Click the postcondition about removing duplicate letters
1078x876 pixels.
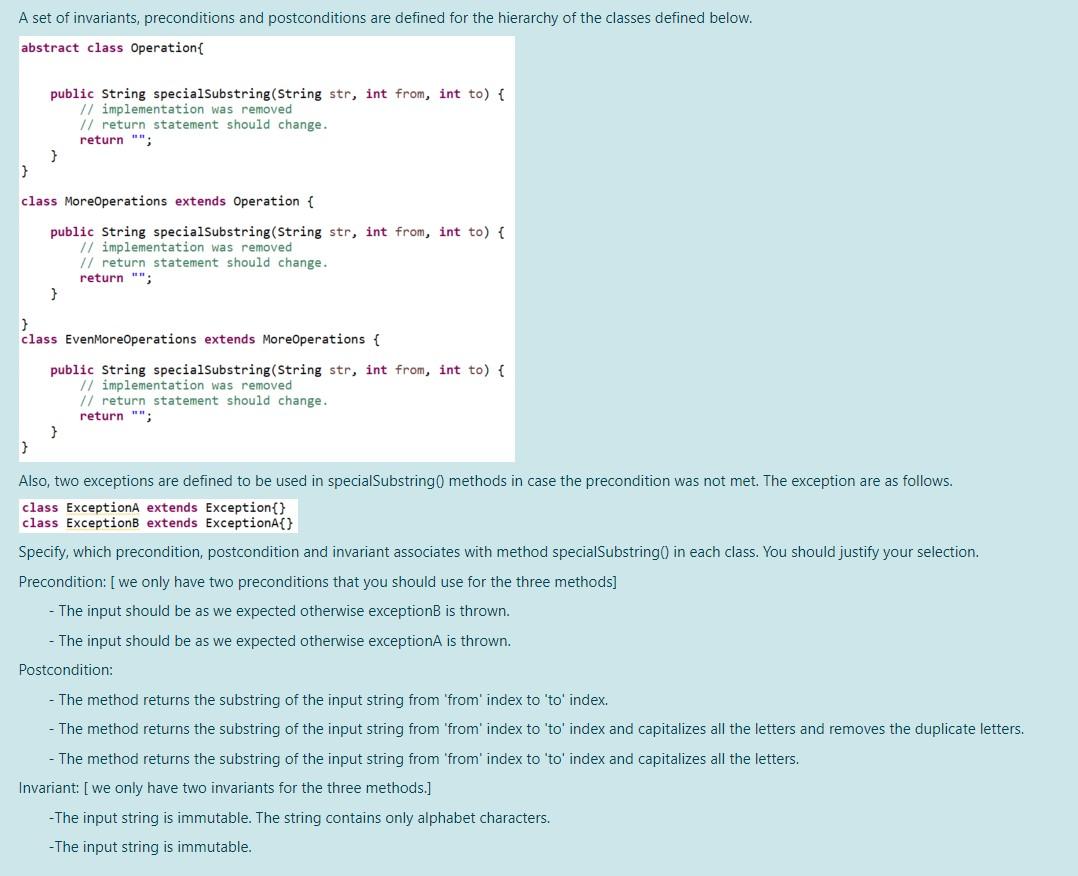(535, 728)
